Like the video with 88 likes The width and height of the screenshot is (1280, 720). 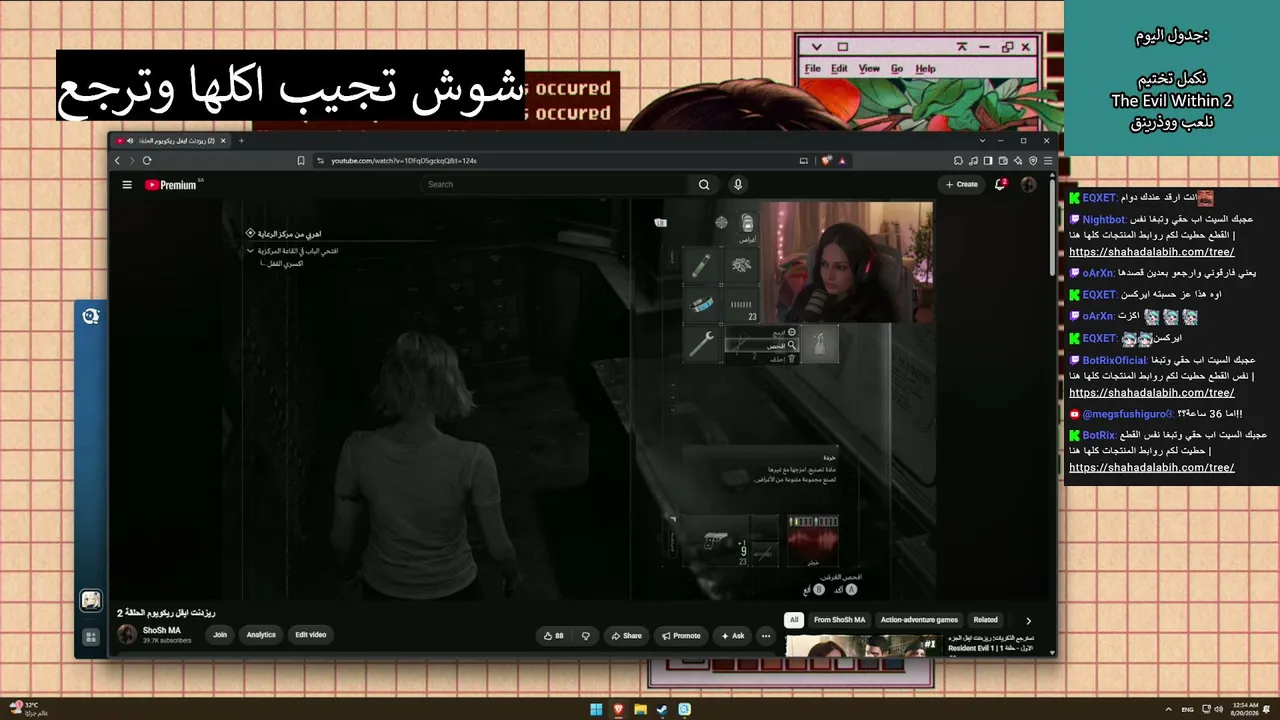[554, 635]
